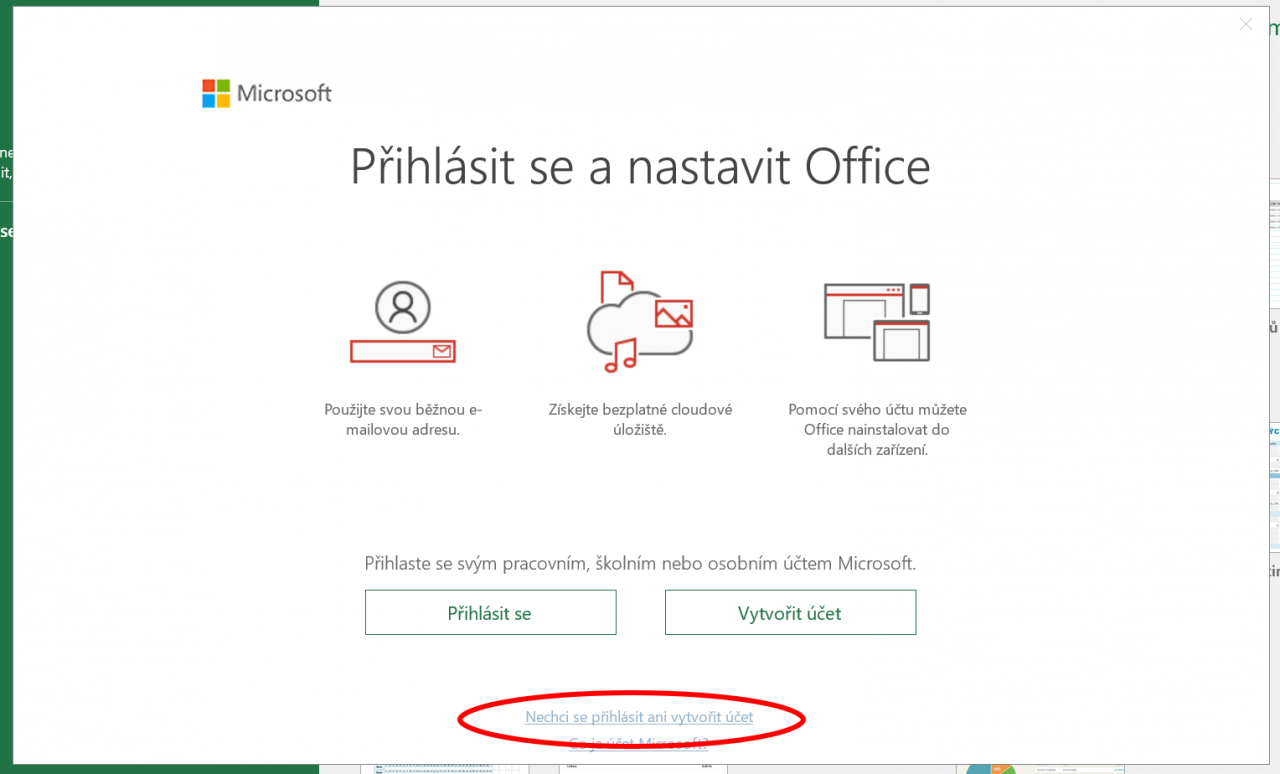
Task: Click the cloud storage illustration icon
Action: (x=640, y=321)
